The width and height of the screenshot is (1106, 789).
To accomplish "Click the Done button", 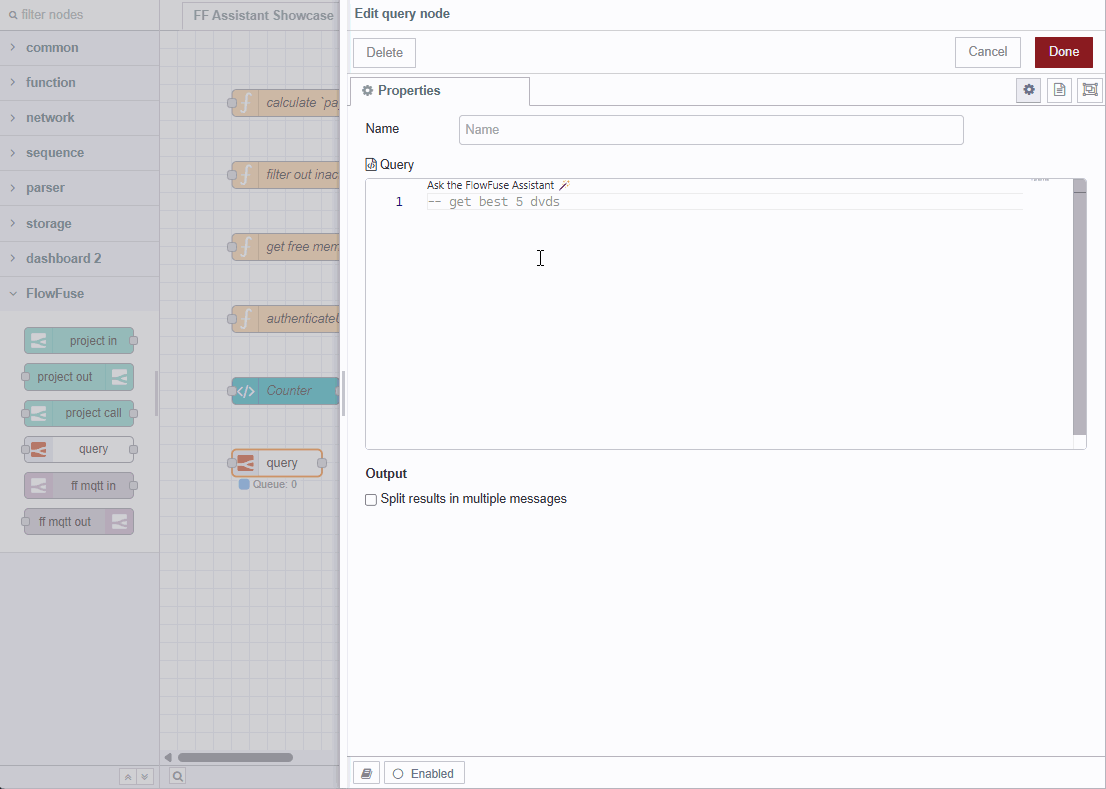I will (x=1063, y=52).
